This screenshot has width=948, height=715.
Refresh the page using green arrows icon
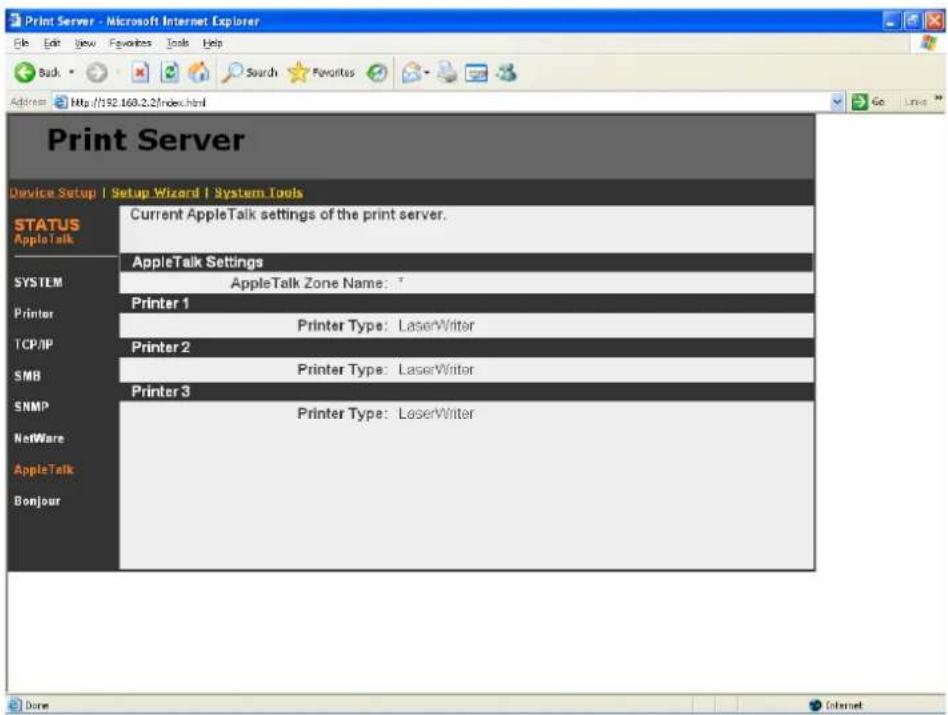coord(170,73)
